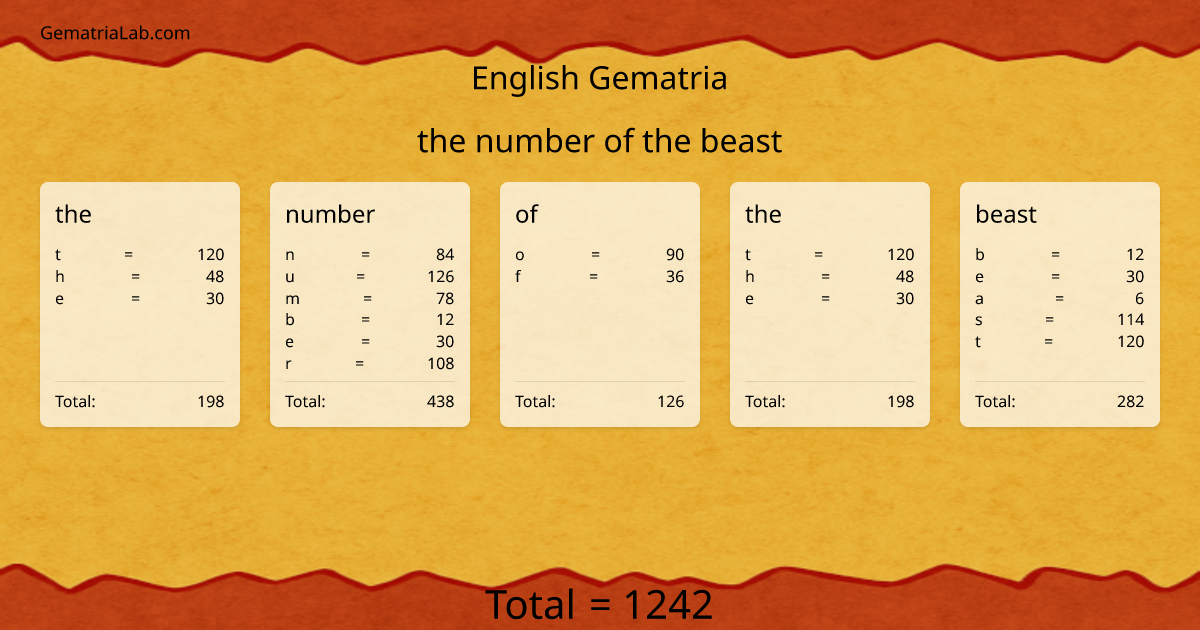1200x630 pixels.
Task: Select value 12 in the number card
Action: pyautogui.click(x=445, y=320)
